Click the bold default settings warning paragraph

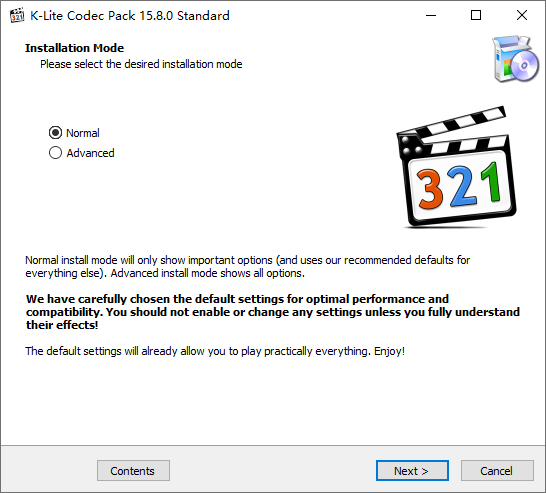273,312
